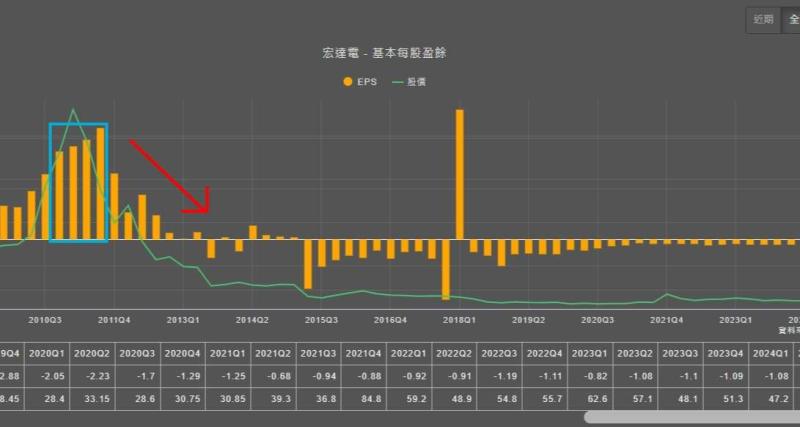800x427 pixels.
Task: Select the 2022Q3 table column header
Action: 499,354
